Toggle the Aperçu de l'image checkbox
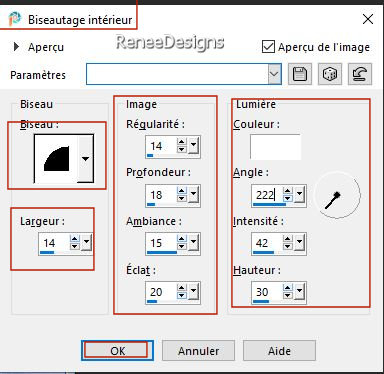The width and height of the screenshot is (384, 374). tap(268, 47)
